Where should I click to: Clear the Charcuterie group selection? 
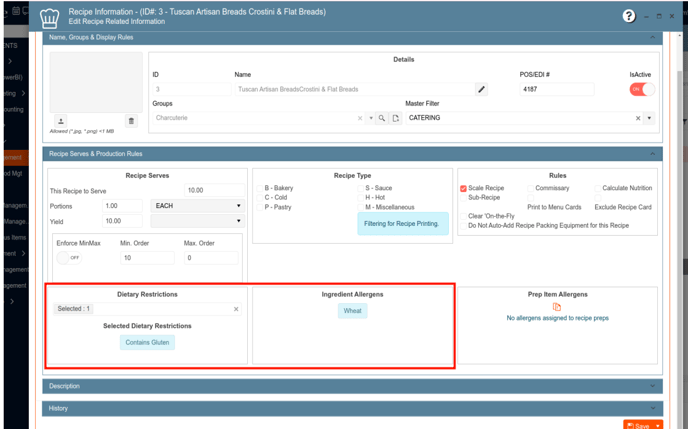[x=360, y=118]
